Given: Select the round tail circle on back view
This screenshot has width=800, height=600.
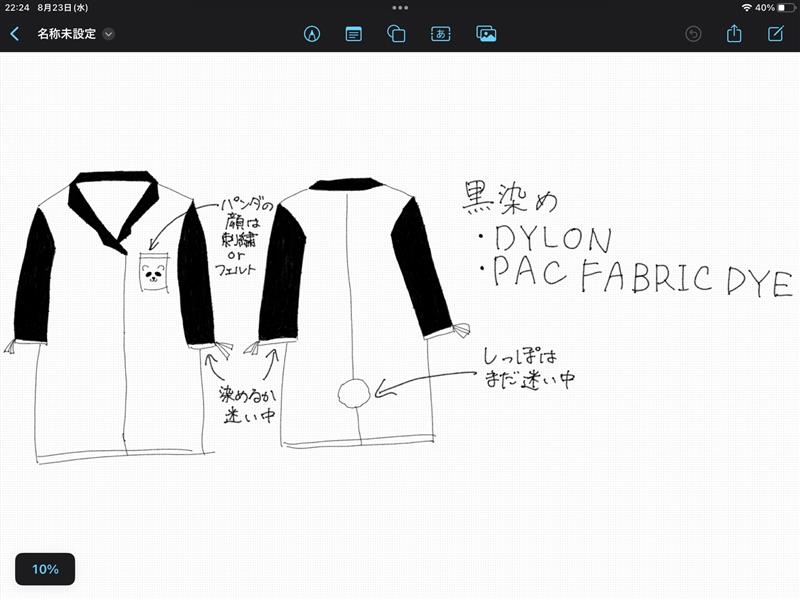Looking at the screenshot, I should point(354,393).
